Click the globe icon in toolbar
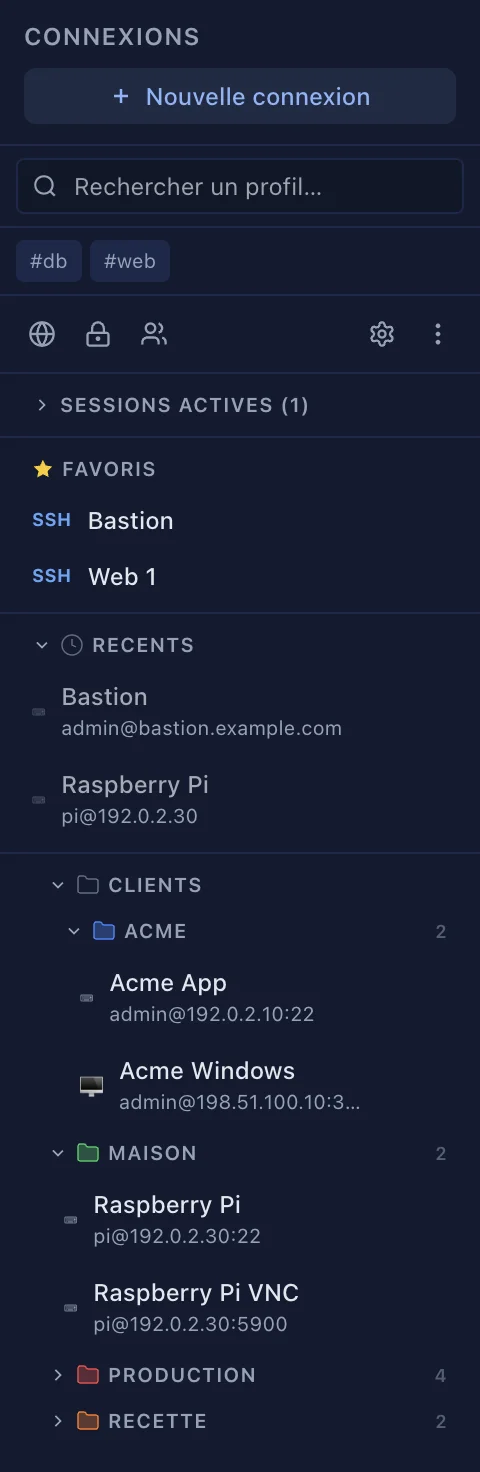Viewport: 480px width, 1472px height. (42, 334)
